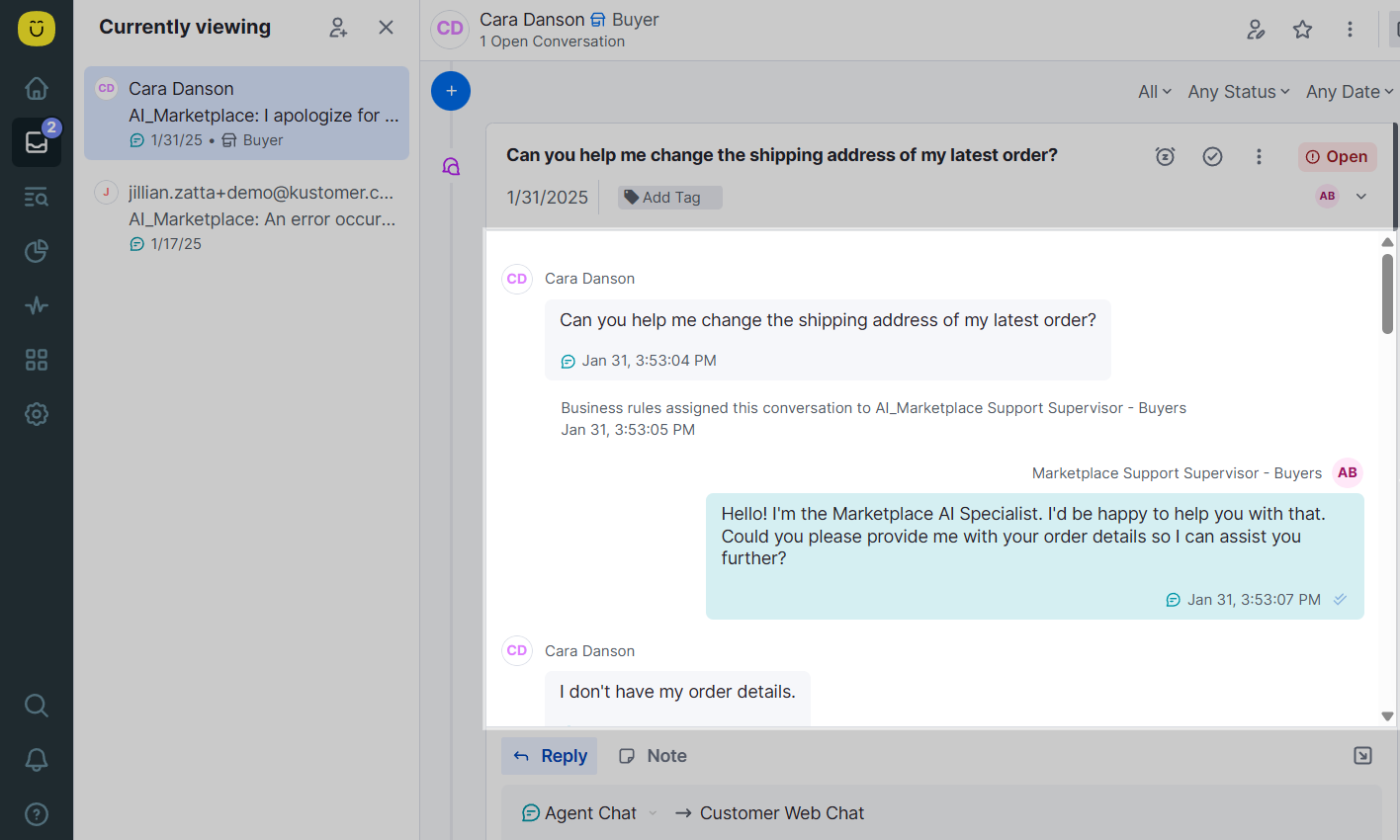Open the Notifications bell
This screenshot has height=840, width=1400.
(x=37, y=760)
